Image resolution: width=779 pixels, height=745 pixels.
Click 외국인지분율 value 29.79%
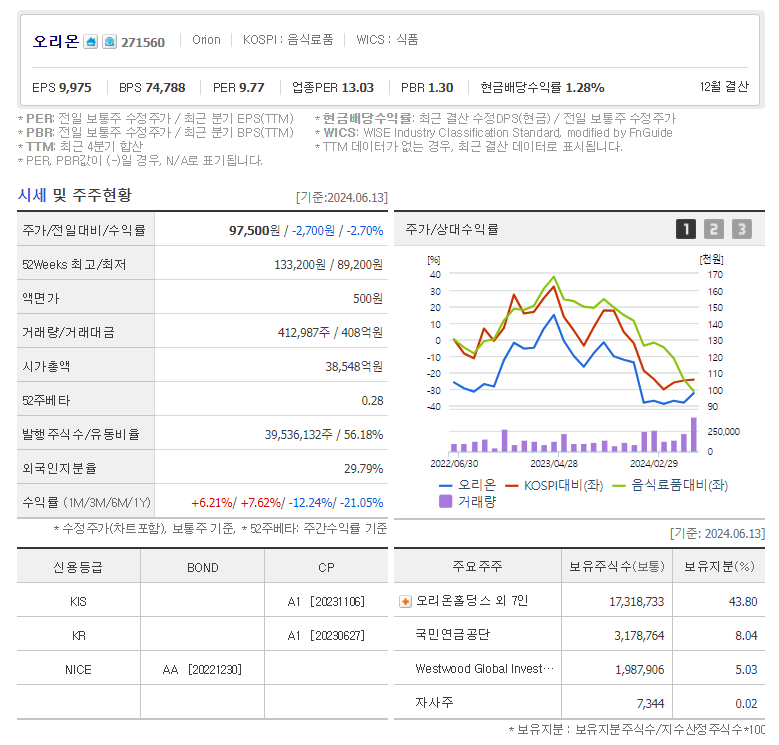363,469
